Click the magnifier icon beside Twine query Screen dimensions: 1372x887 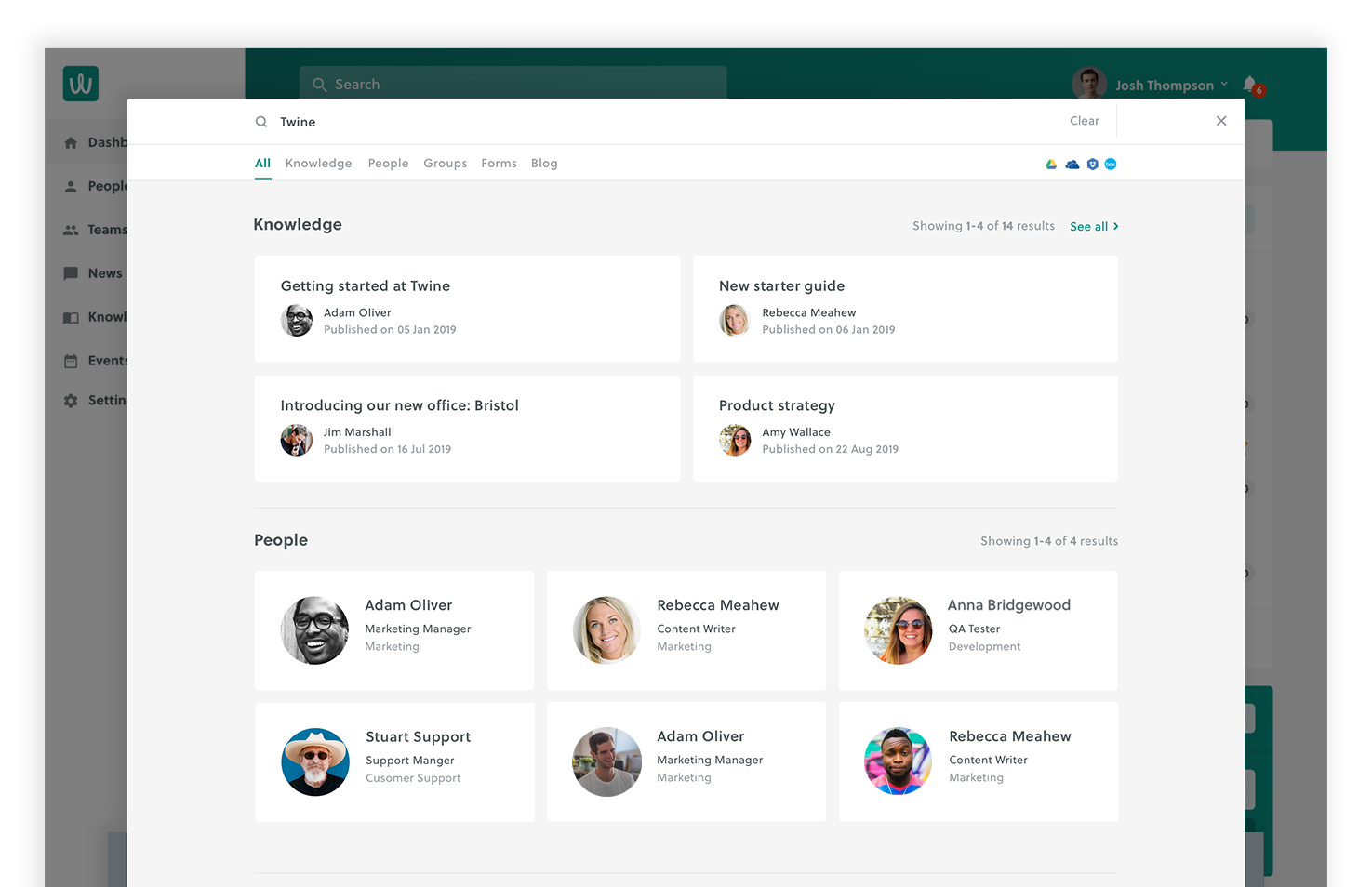pyautogui.click(x=261, y=122)
